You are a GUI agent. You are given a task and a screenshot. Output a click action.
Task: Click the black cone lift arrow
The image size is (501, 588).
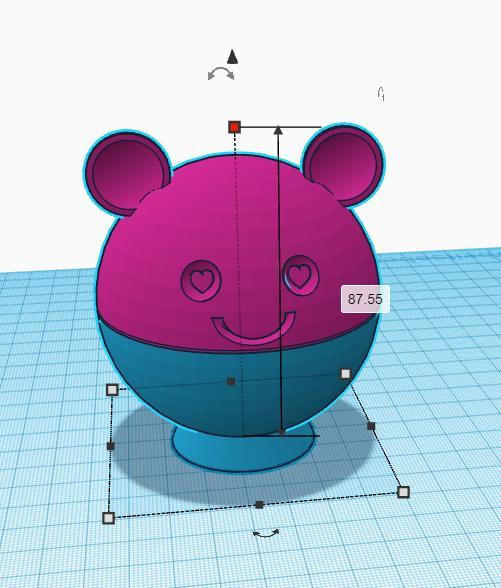232,57
